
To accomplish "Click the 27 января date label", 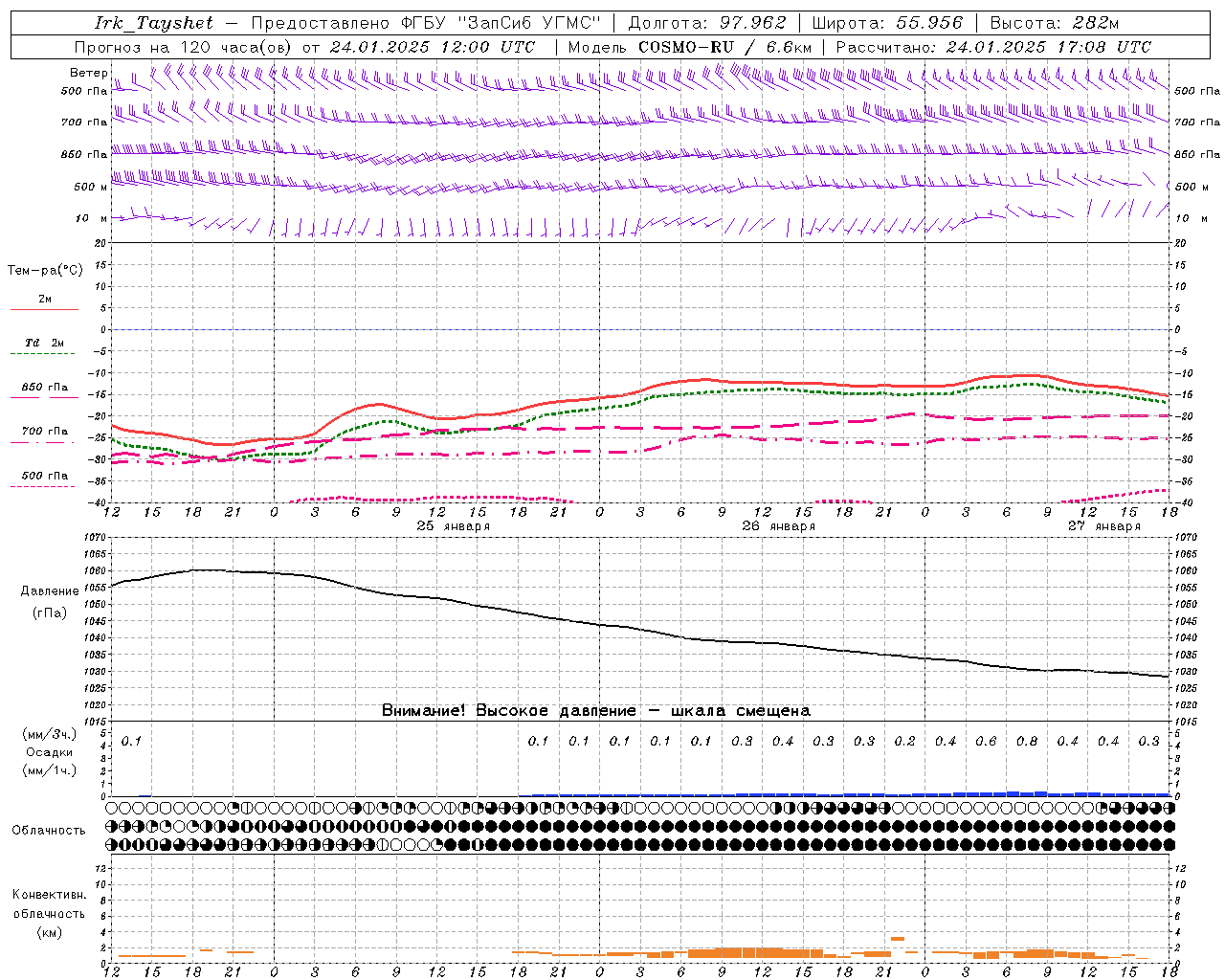I will point(1103,525).
